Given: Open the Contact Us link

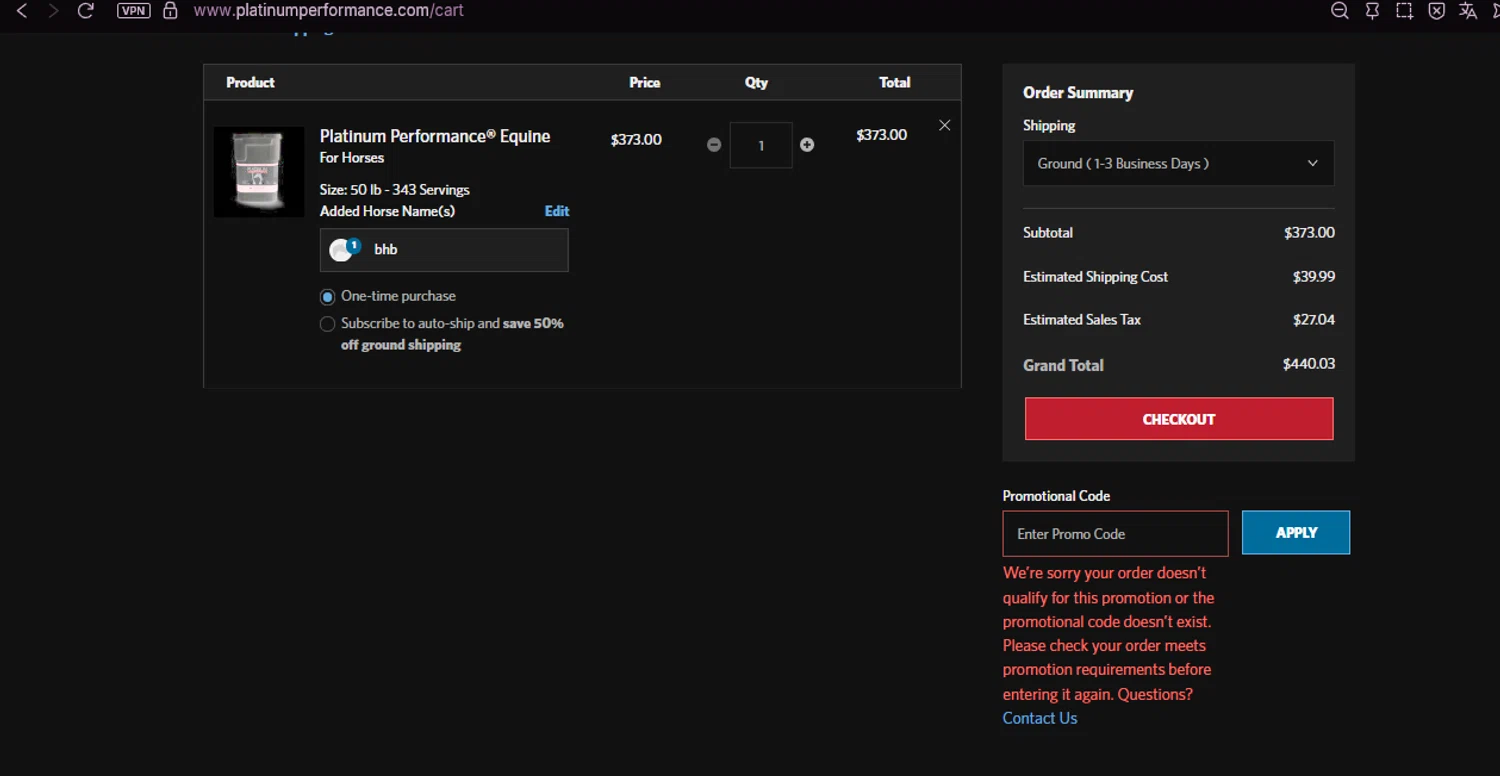Looking at the screenshot, I should tap(1040, 718).
